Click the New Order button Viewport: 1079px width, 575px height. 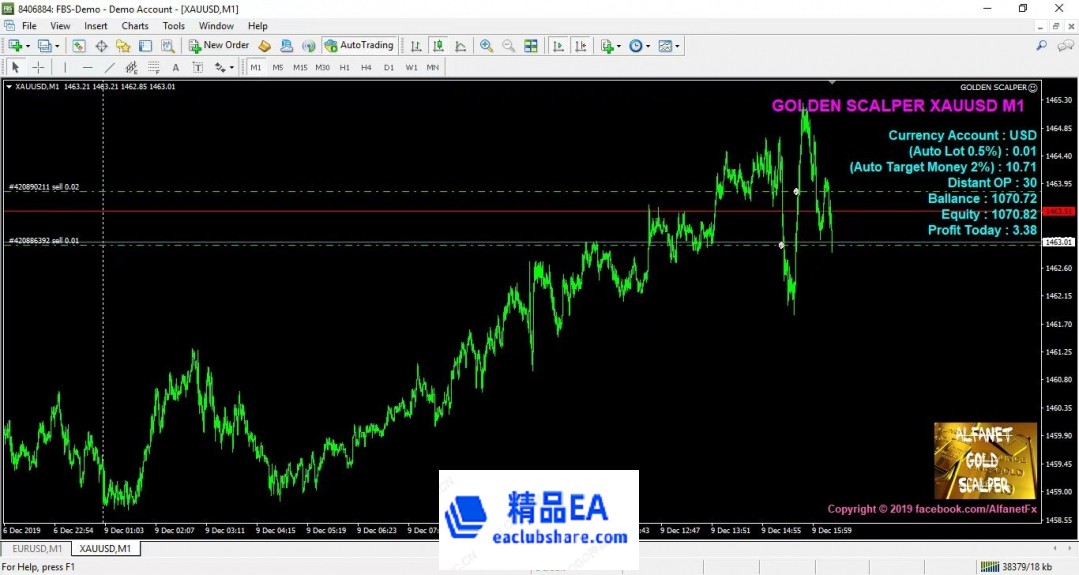coord(219,45)
